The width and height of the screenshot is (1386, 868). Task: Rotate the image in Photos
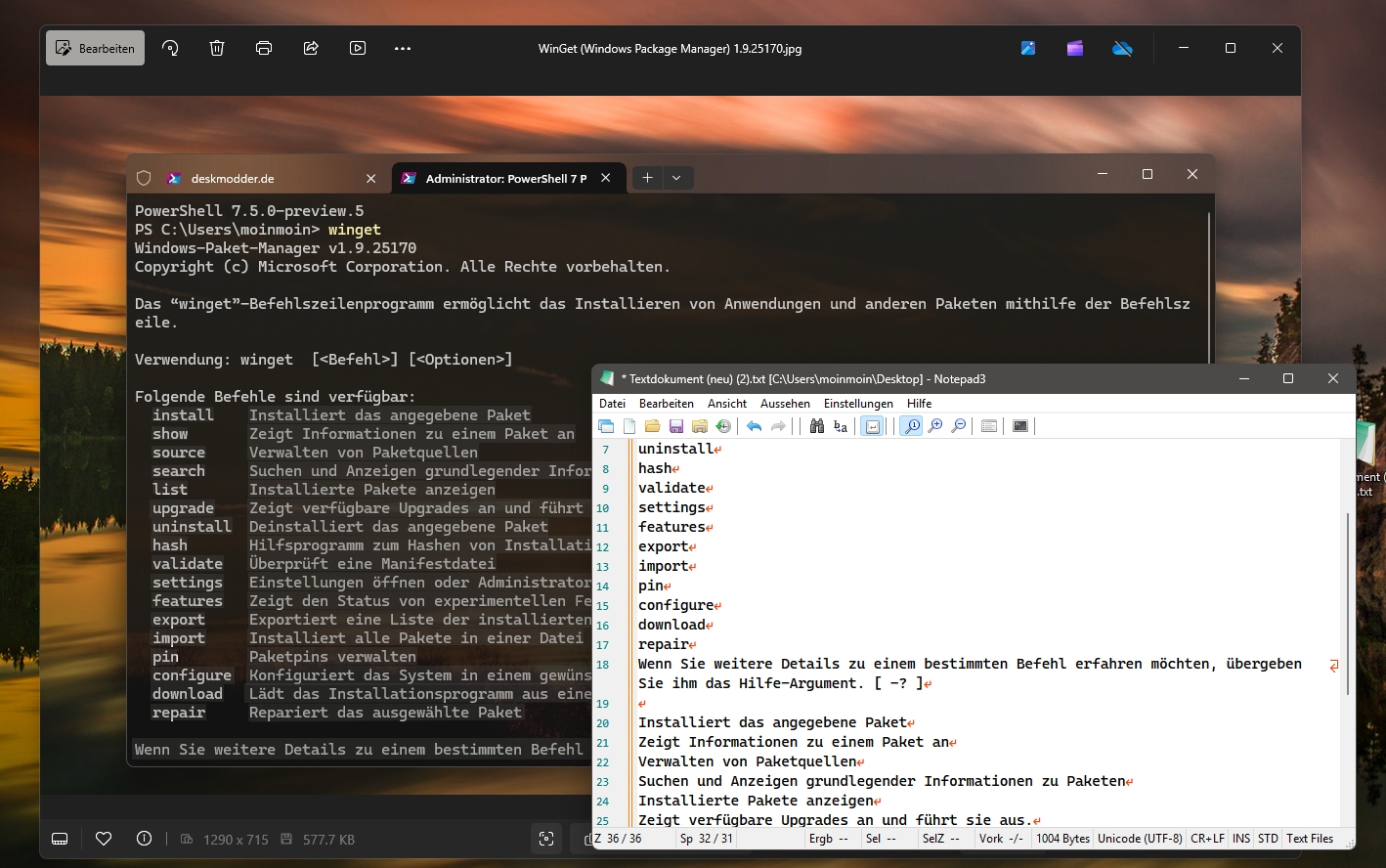tap(170, 48)
